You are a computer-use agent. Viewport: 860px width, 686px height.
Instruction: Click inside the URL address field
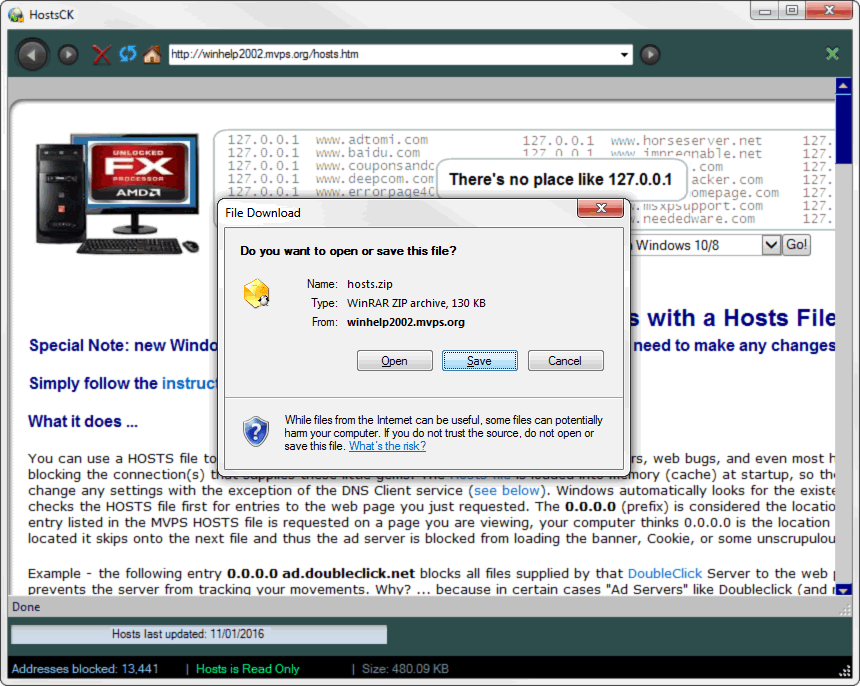pyautogui.click(x=393, y=54)
